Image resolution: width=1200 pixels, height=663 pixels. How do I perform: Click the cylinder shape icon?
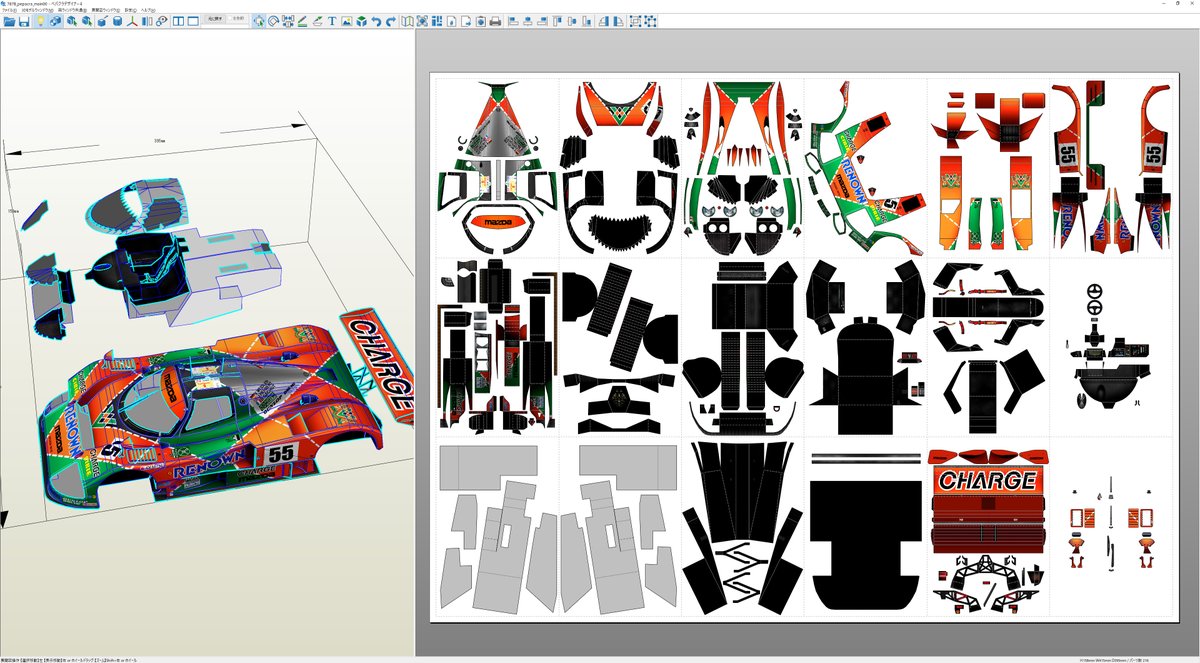117,20
